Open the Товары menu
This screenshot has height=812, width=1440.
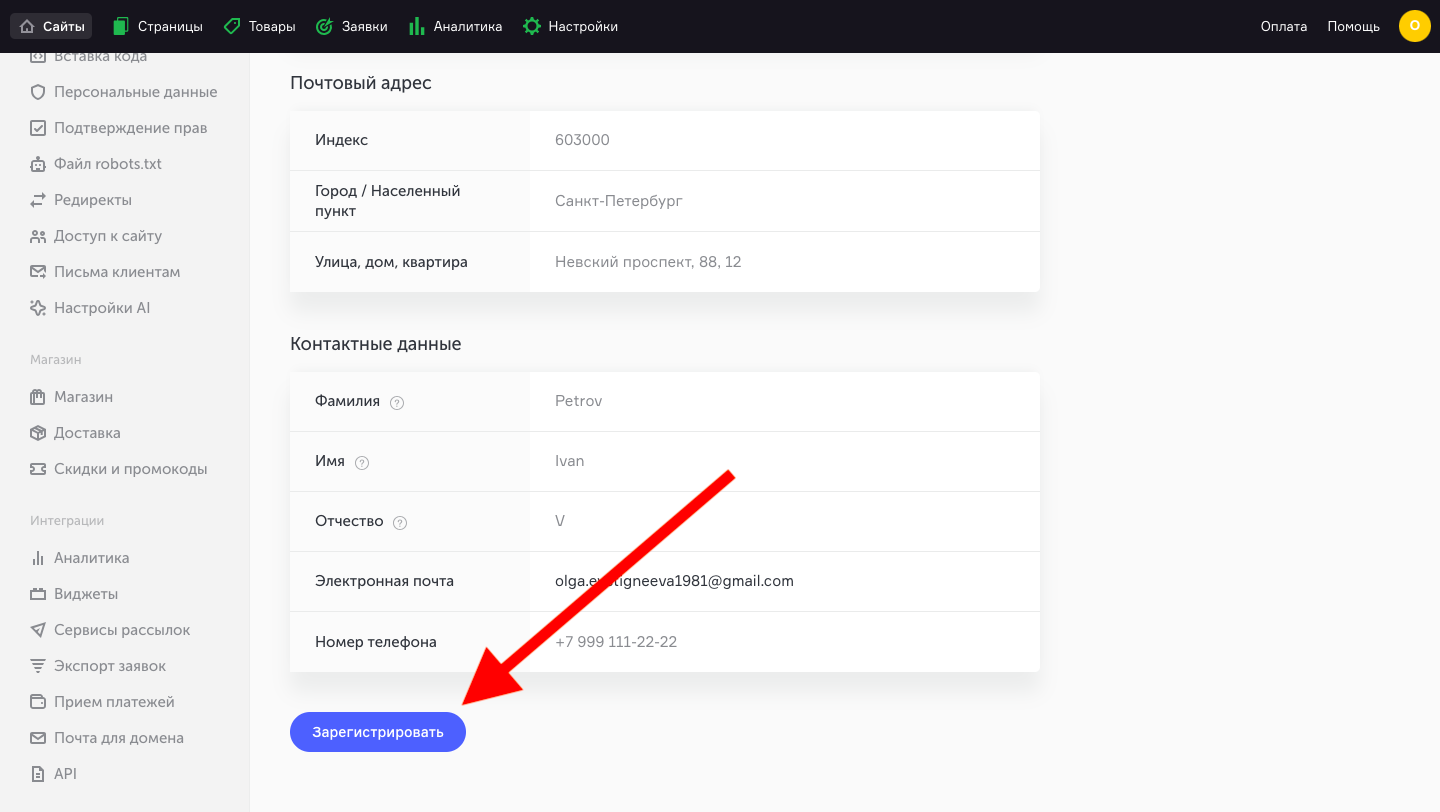coord(259,26)
